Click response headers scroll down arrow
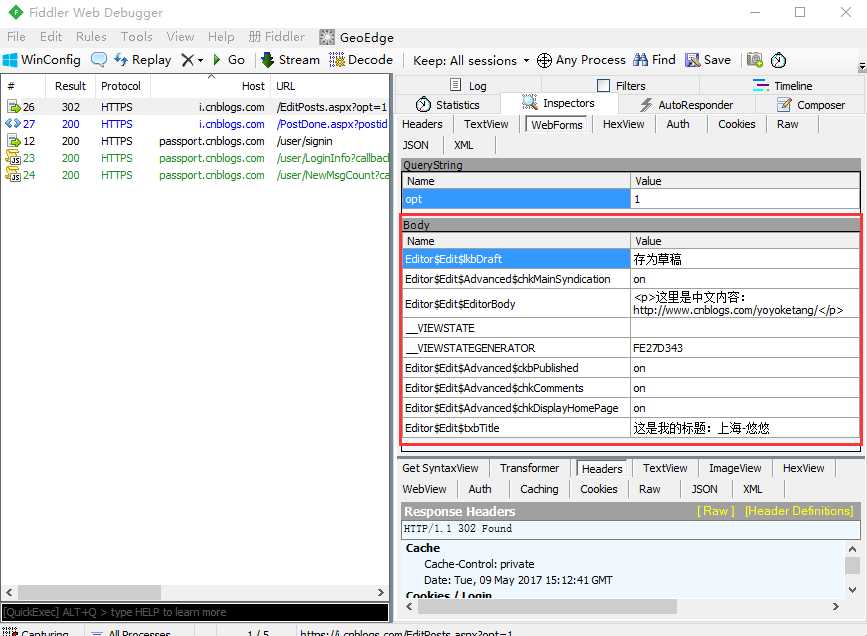867x636 pixels. pos(852,590)
